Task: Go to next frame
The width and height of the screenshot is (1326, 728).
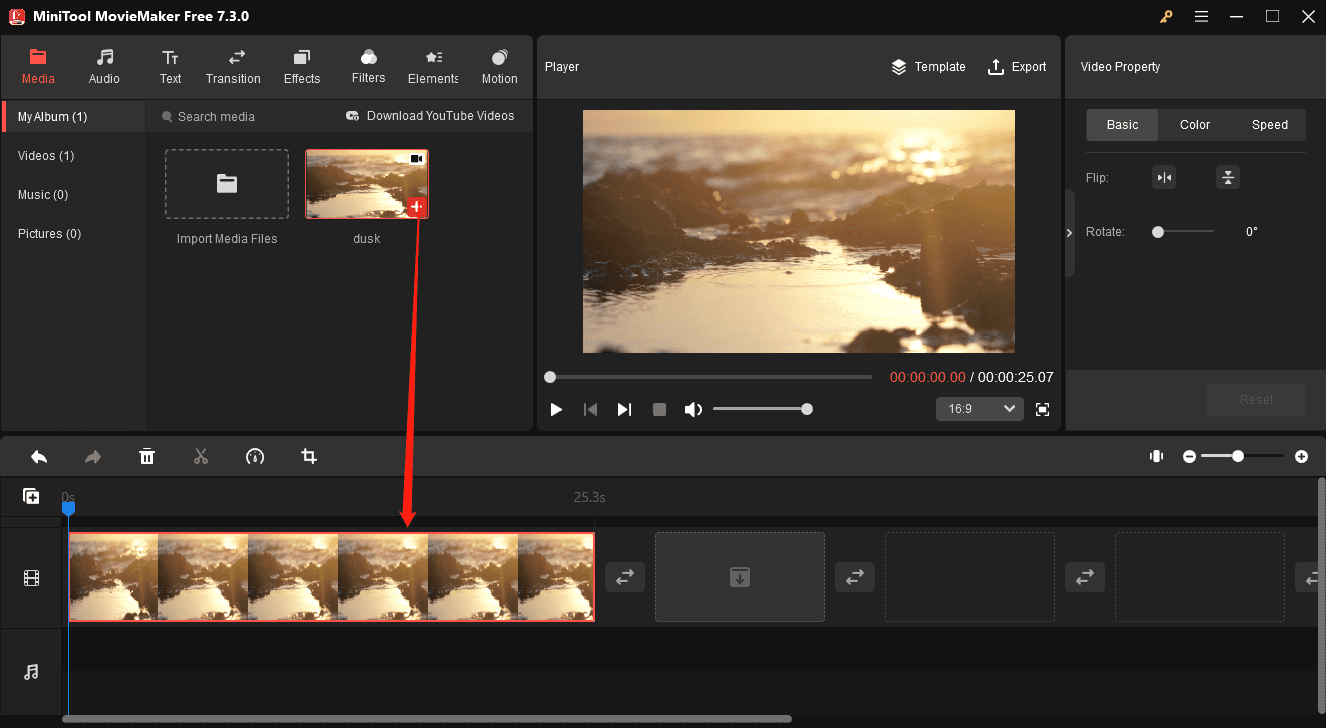Action: click(x=624, y=409)
